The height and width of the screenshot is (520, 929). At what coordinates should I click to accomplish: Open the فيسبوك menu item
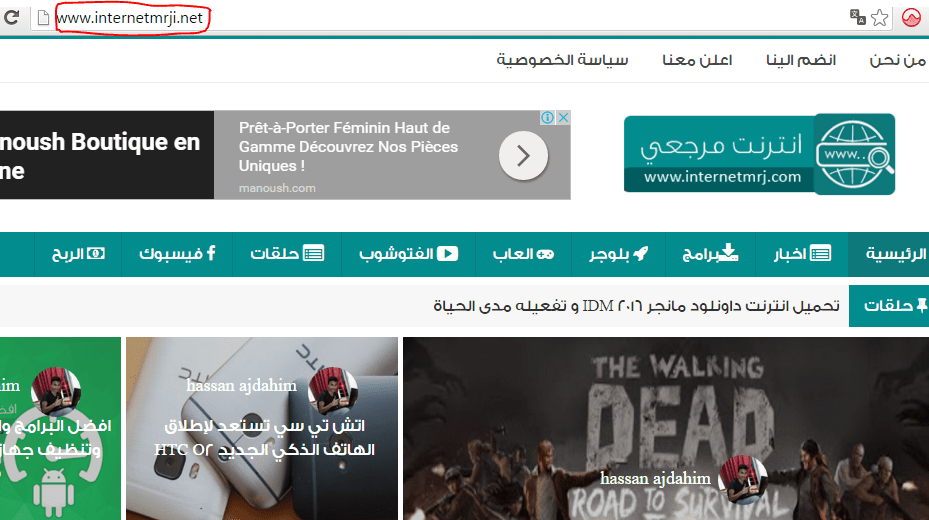point(177,254)
